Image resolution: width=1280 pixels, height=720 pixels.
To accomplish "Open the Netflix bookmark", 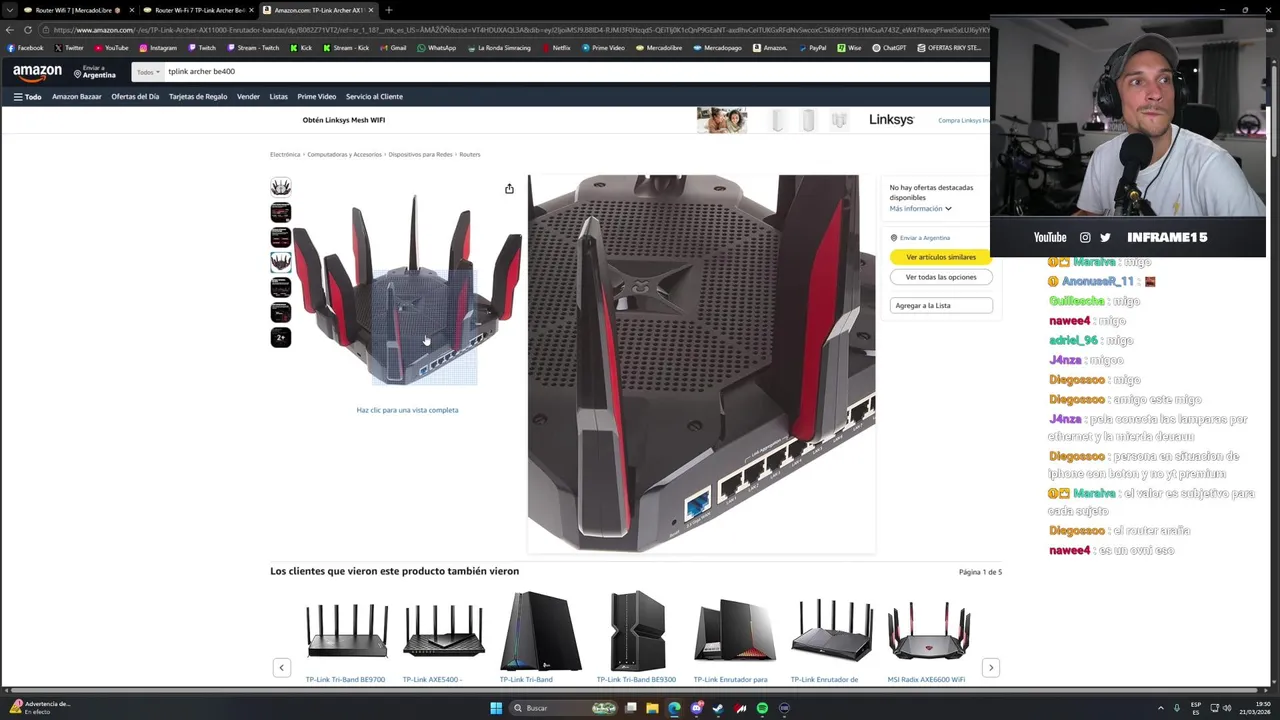I will (x=556, y=47).
